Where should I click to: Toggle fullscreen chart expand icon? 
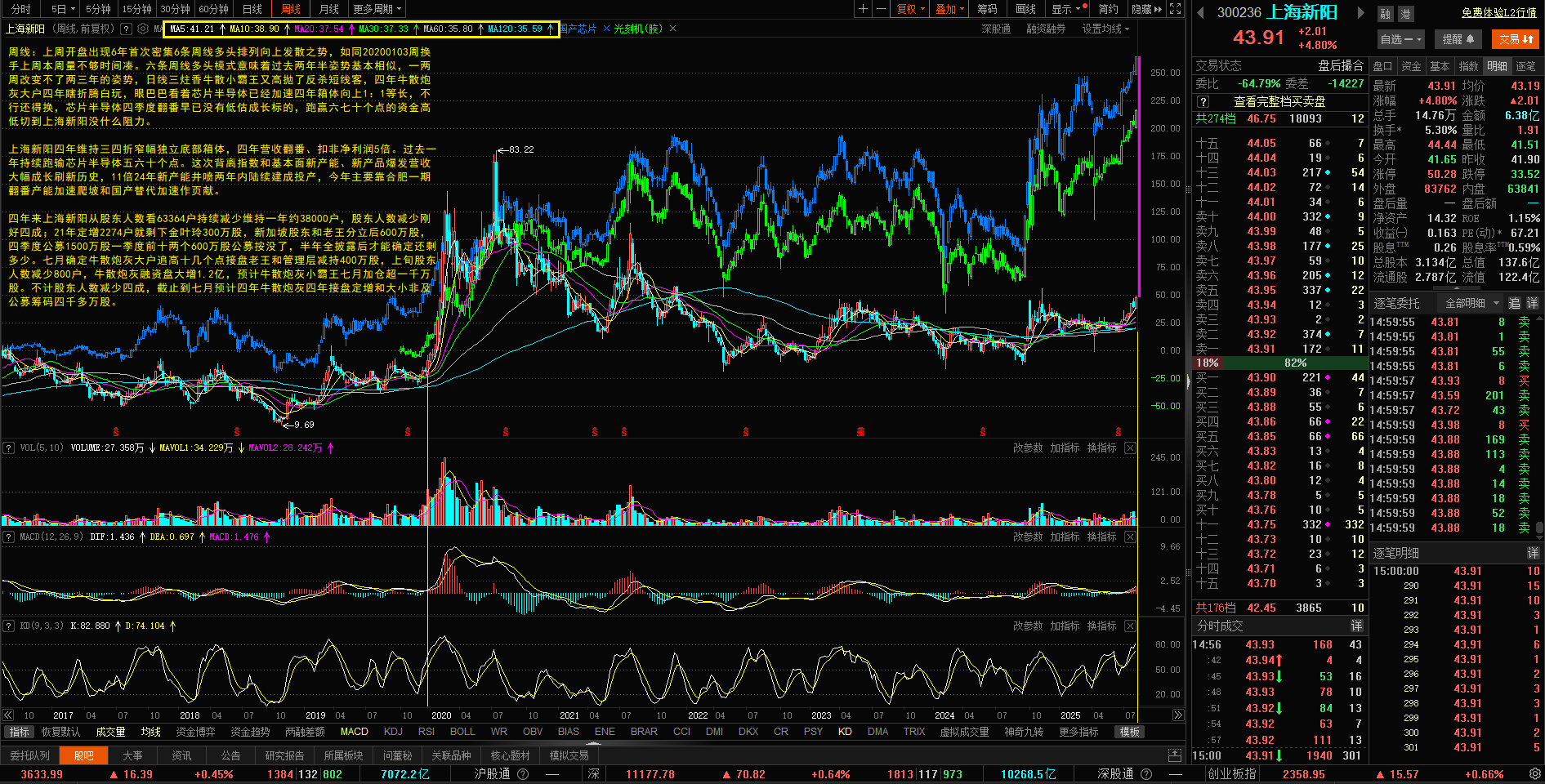(1175, 9)
